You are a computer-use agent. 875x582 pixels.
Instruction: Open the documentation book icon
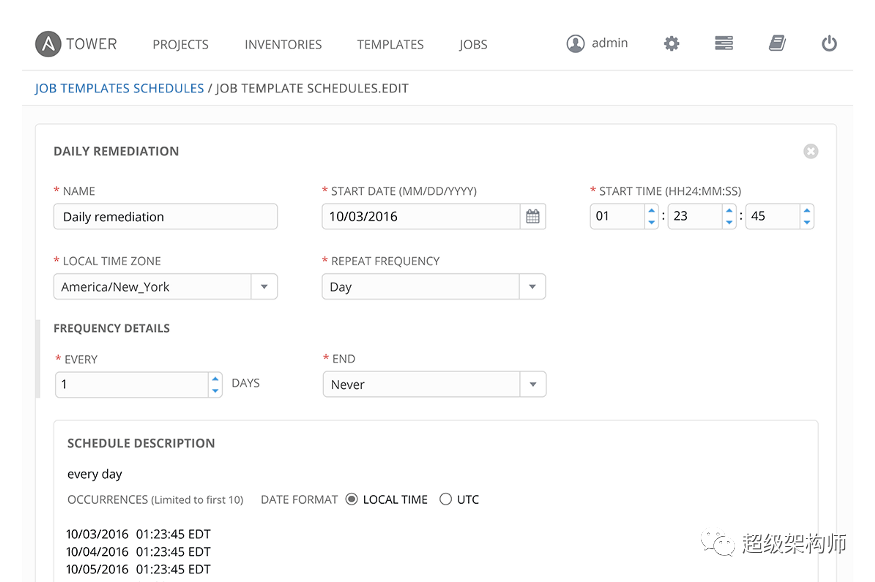777,43
